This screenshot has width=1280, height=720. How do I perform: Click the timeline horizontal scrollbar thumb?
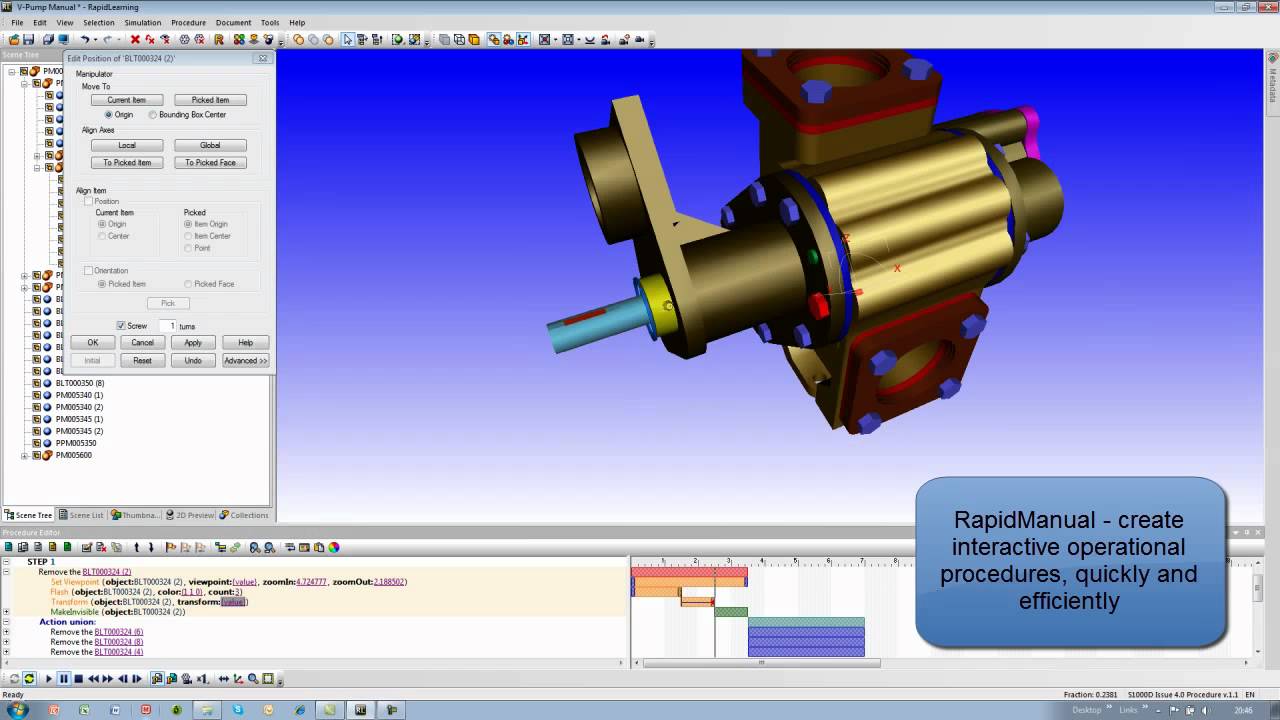761,662
